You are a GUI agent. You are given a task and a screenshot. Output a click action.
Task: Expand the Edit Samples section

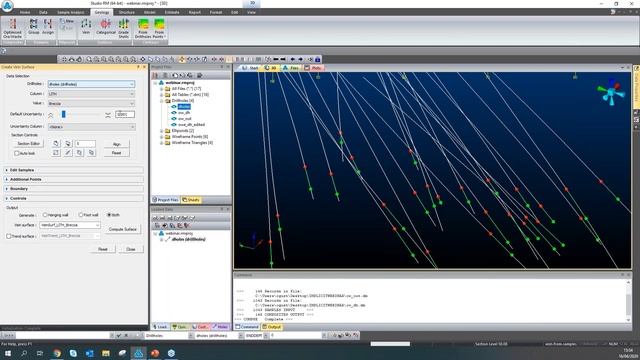(73, 170)
